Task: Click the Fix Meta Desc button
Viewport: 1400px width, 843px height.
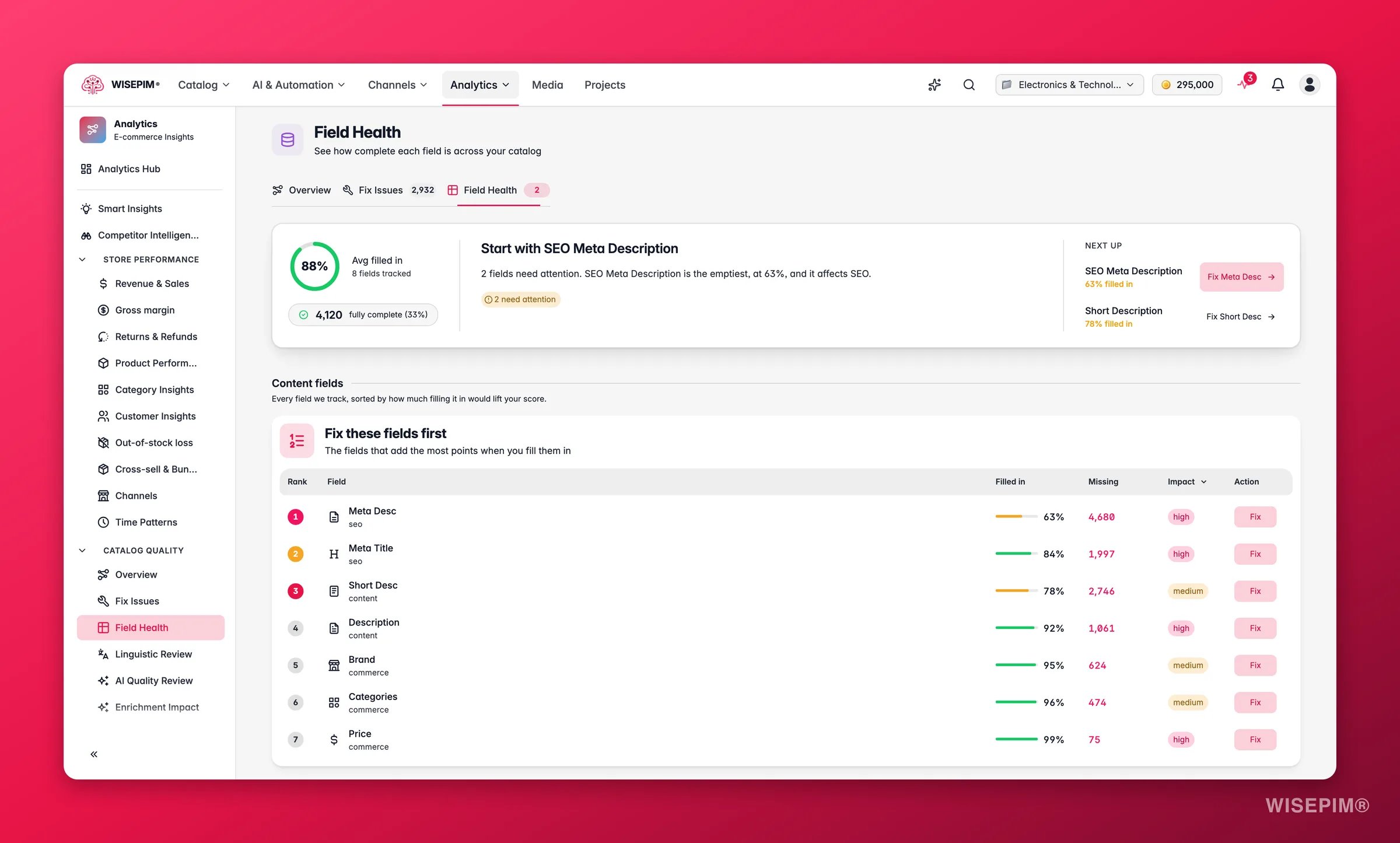Action: pos(1241,277)
